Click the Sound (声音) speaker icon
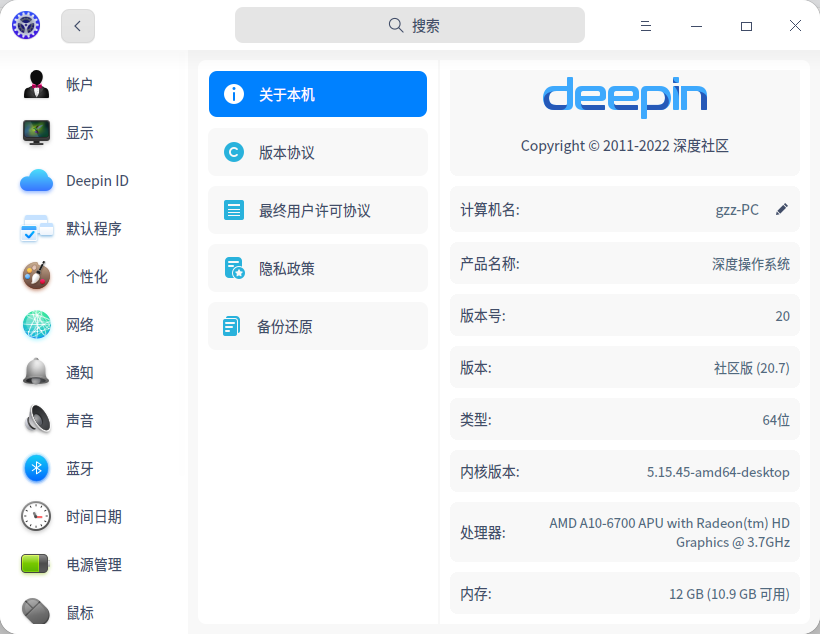 37,421
